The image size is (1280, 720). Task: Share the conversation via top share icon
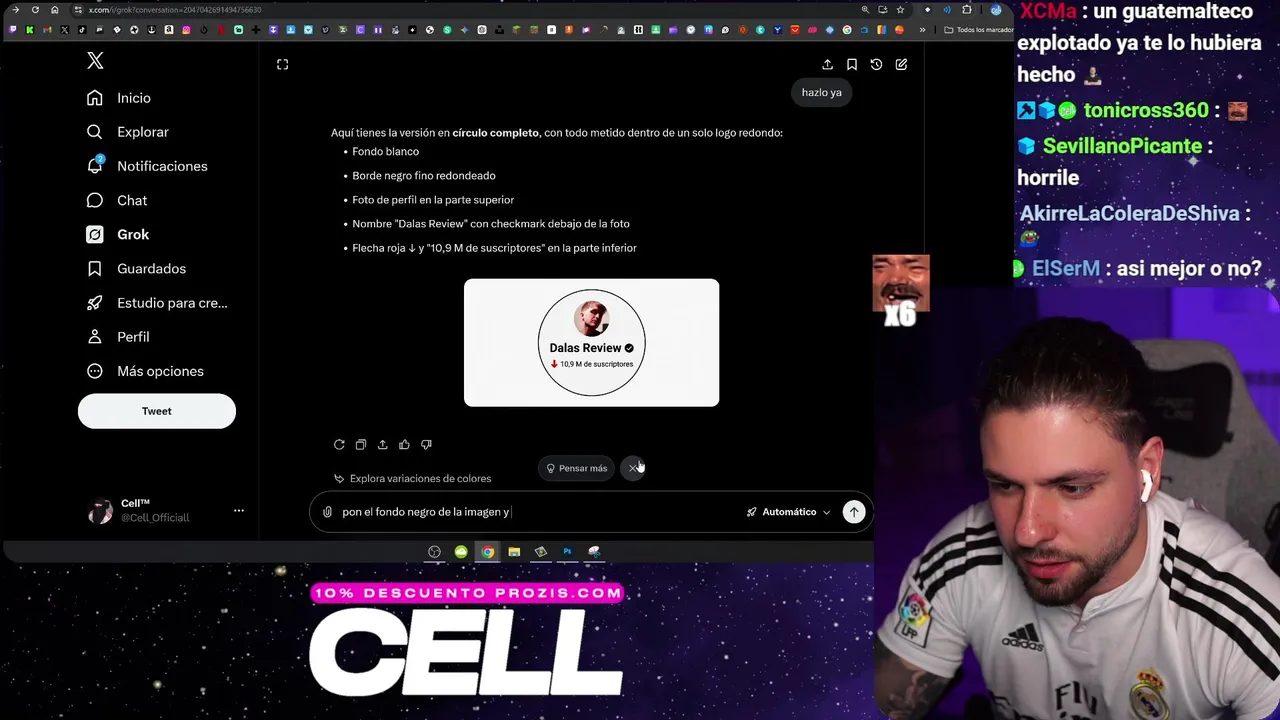[x=827, y=64]
